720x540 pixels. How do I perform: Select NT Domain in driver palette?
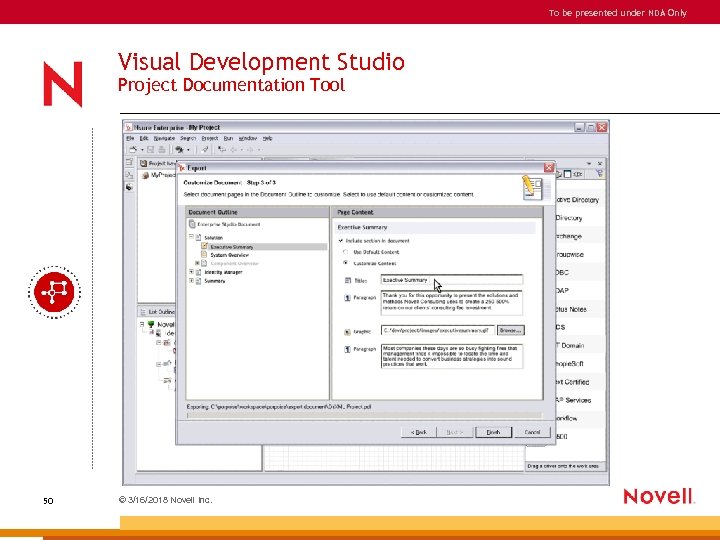point(570,345)
